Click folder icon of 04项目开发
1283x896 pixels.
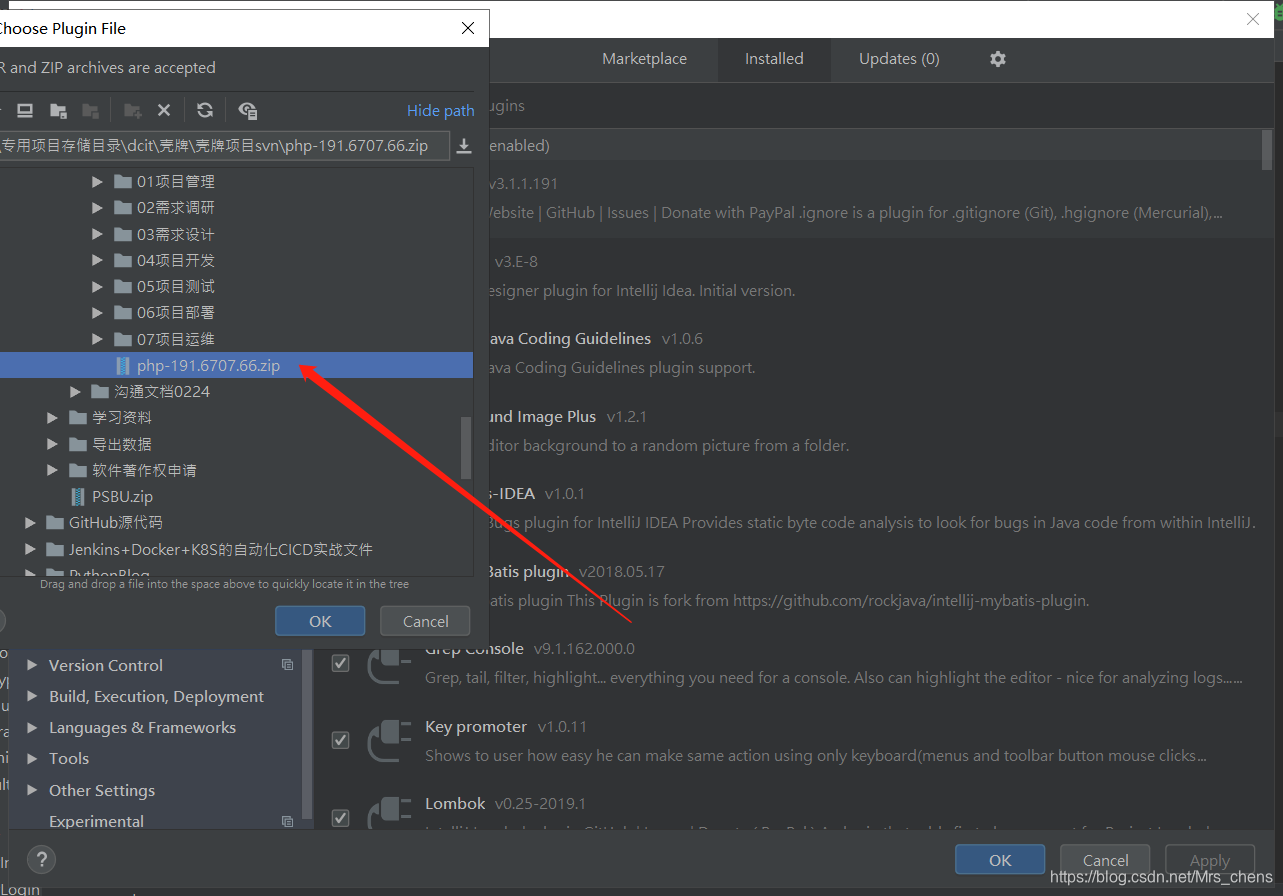click(123, 260)
